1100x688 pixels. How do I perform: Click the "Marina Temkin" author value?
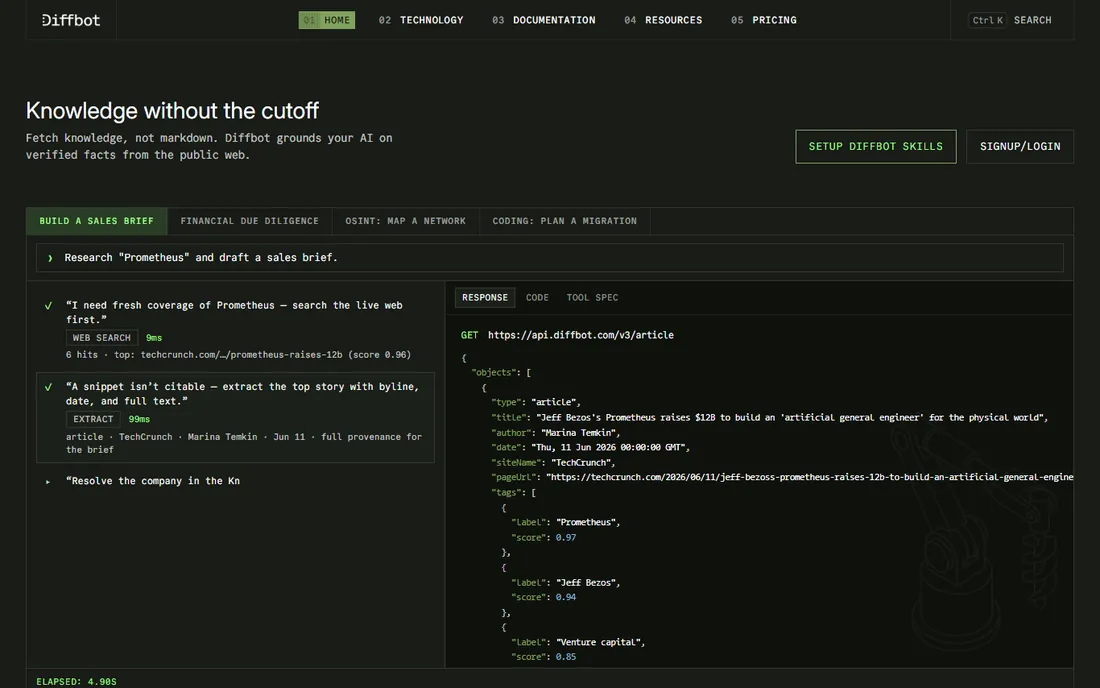coord(581,433)
